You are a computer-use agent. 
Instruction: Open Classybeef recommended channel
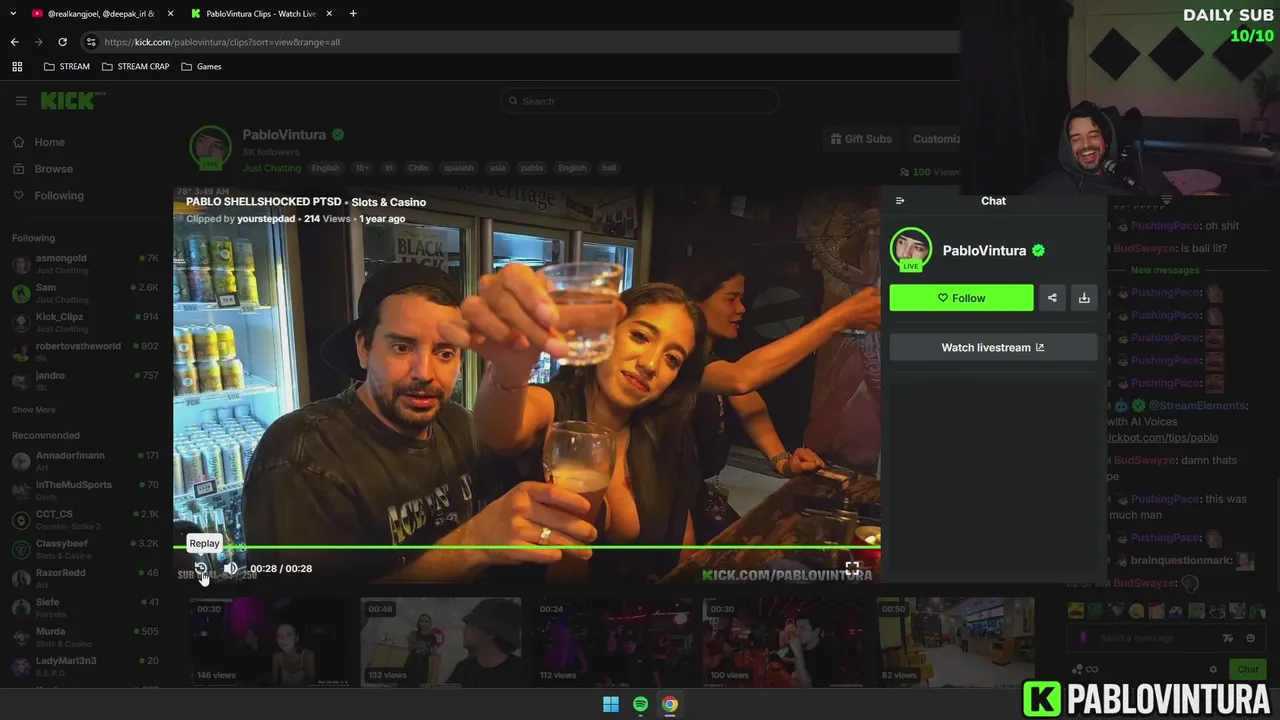click(85, 549)
